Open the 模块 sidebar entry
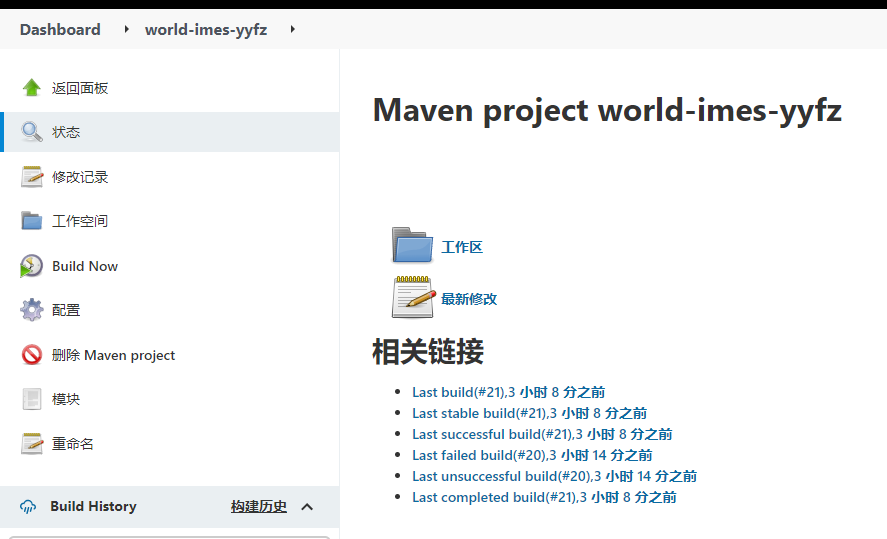Screen dimensions: 887x539 point(66,399)
